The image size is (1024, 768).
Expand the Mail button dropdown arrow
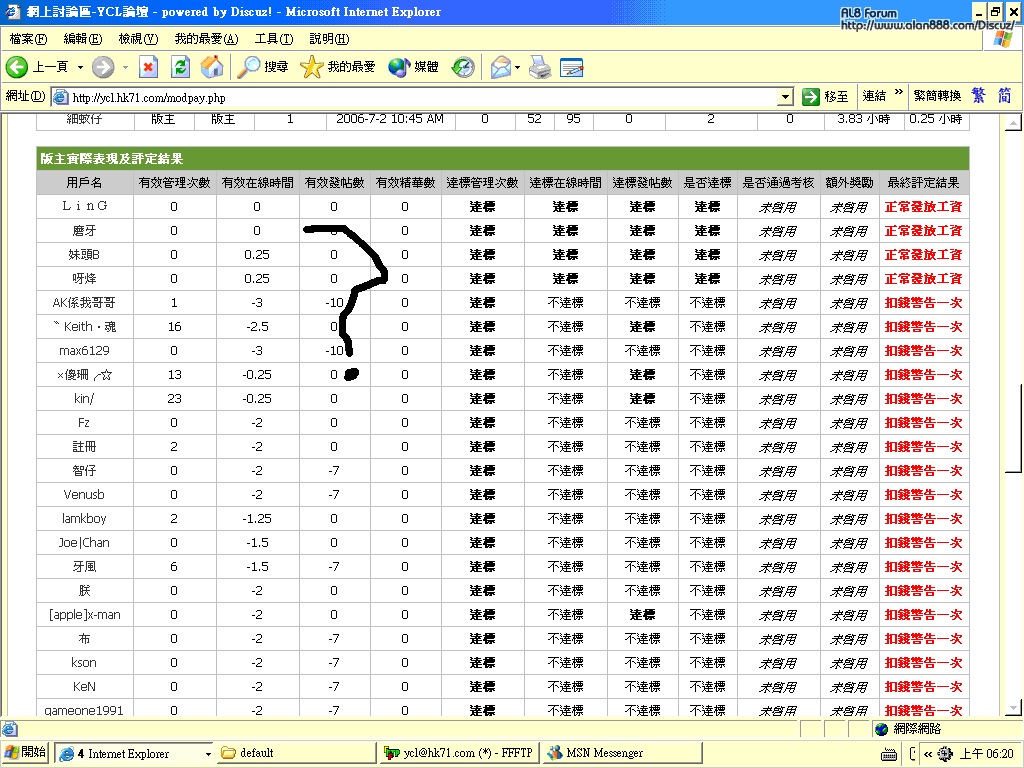[x=517, y=67]
